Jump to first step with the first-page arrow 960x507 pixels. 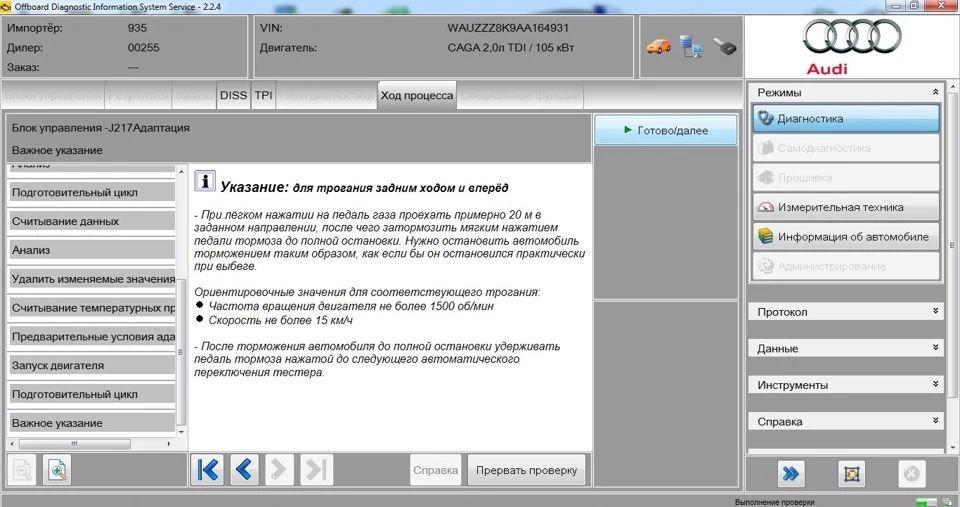coord(208,470)
